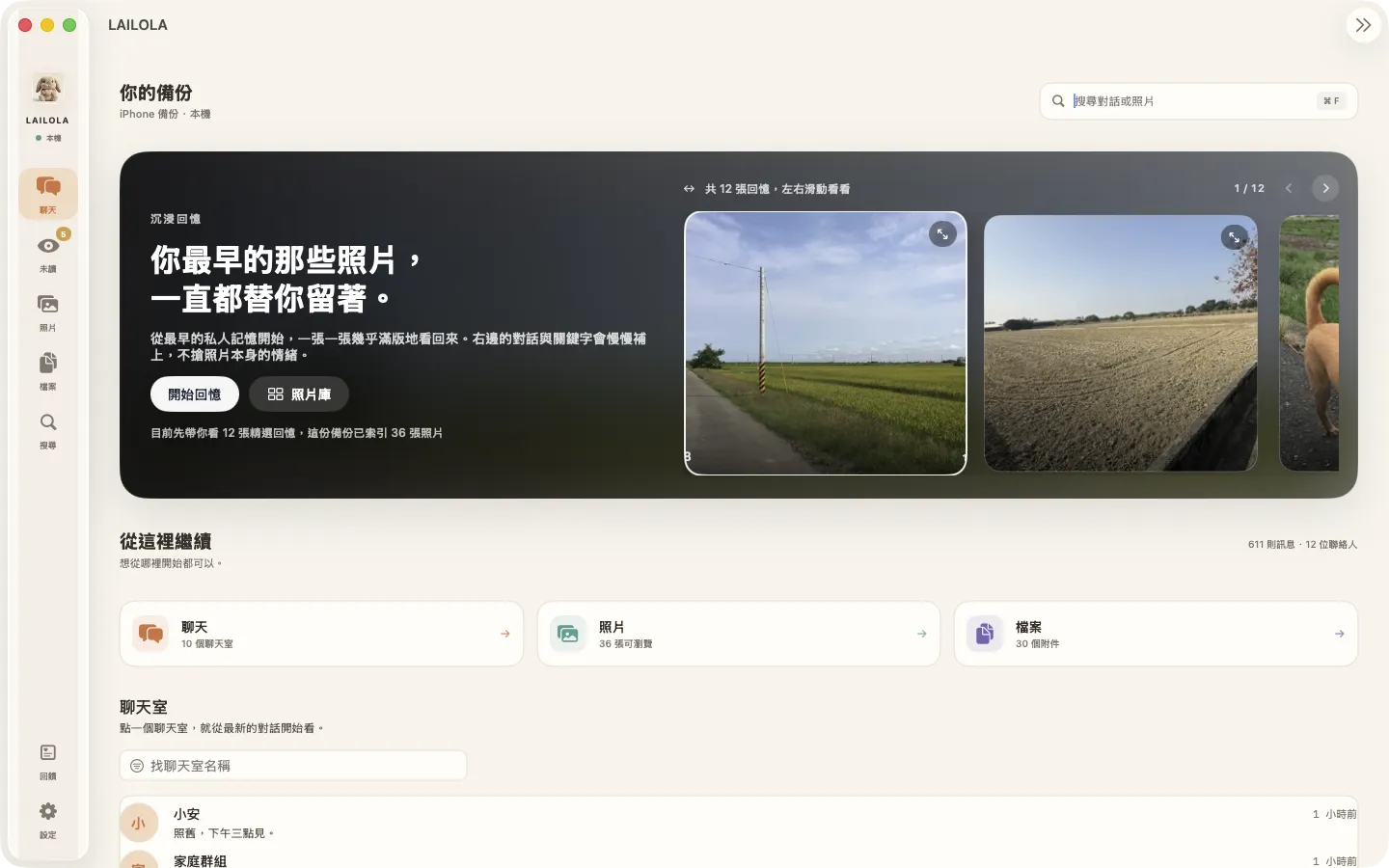Click the 開始回憶 button
Image resolution: width=1389 pixels, height=868 pixels.
[x=195, y=394]
